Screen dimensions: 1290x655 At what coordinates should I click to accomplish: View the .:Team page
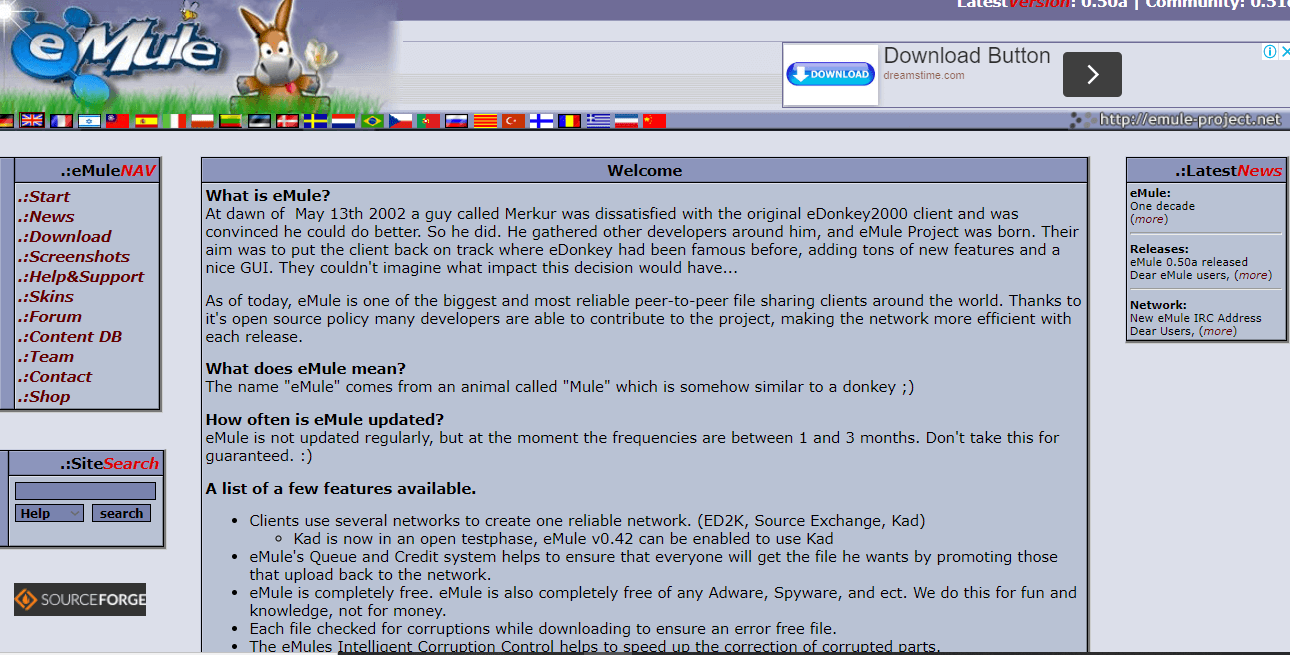pyautogui.click(x=46, y=357)
